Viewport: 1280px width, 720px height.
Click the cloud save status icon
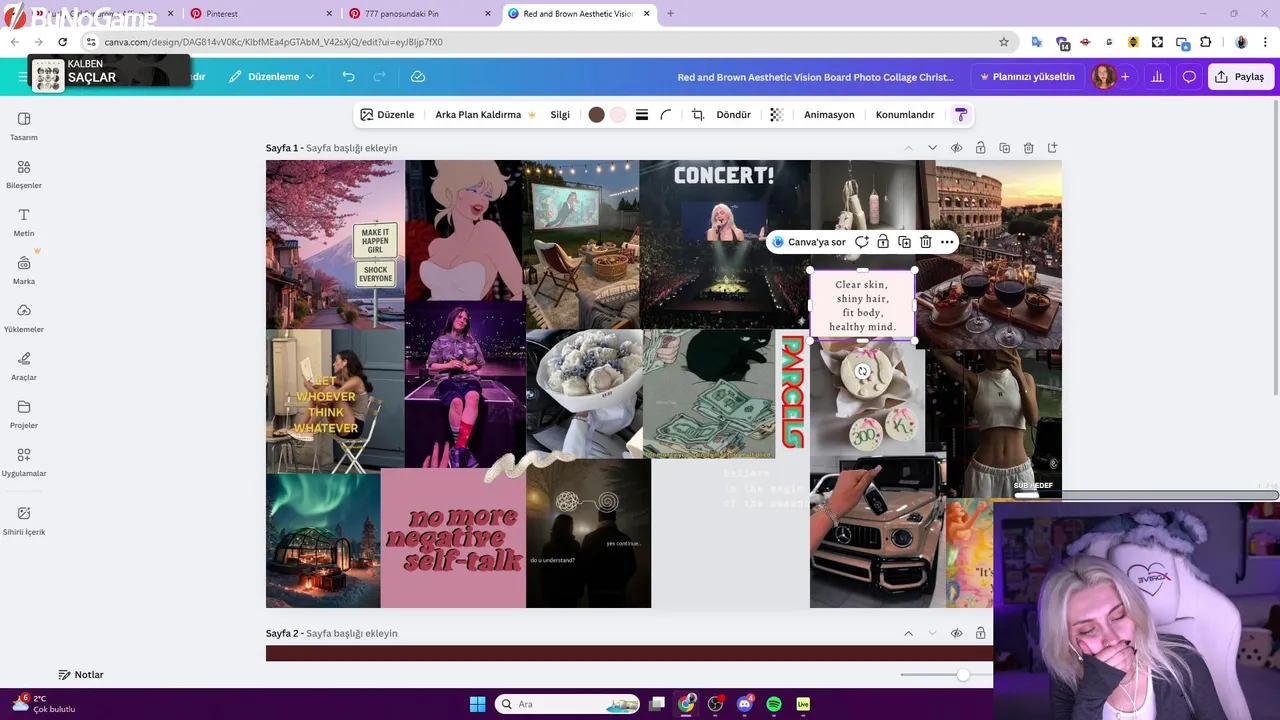pos(418,77)
